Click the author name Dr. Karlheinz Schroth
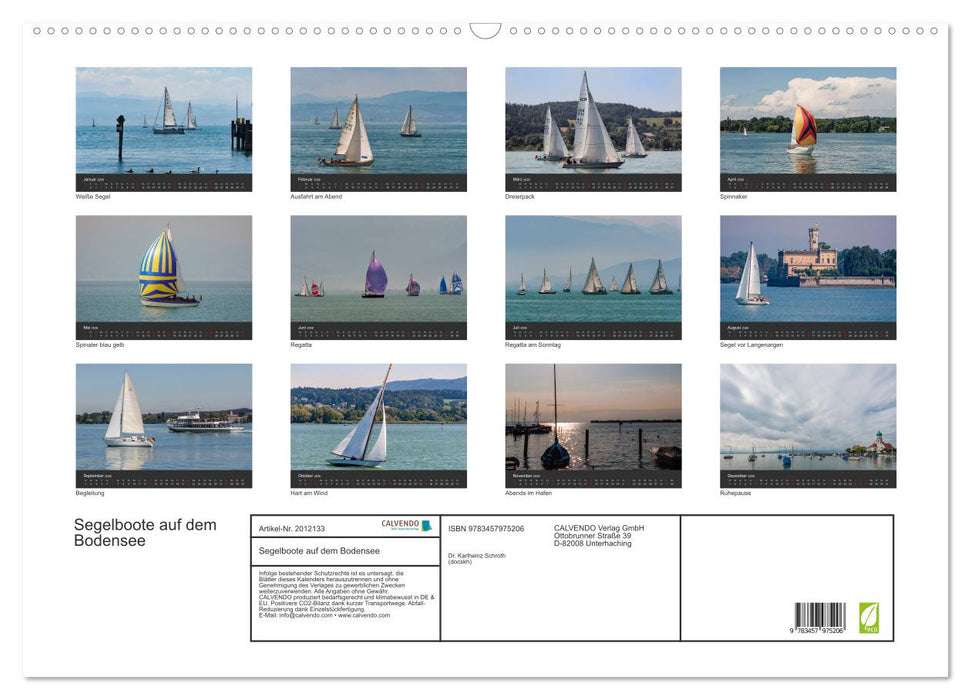This screenshot has height=700, width=971. coord(477,556)
